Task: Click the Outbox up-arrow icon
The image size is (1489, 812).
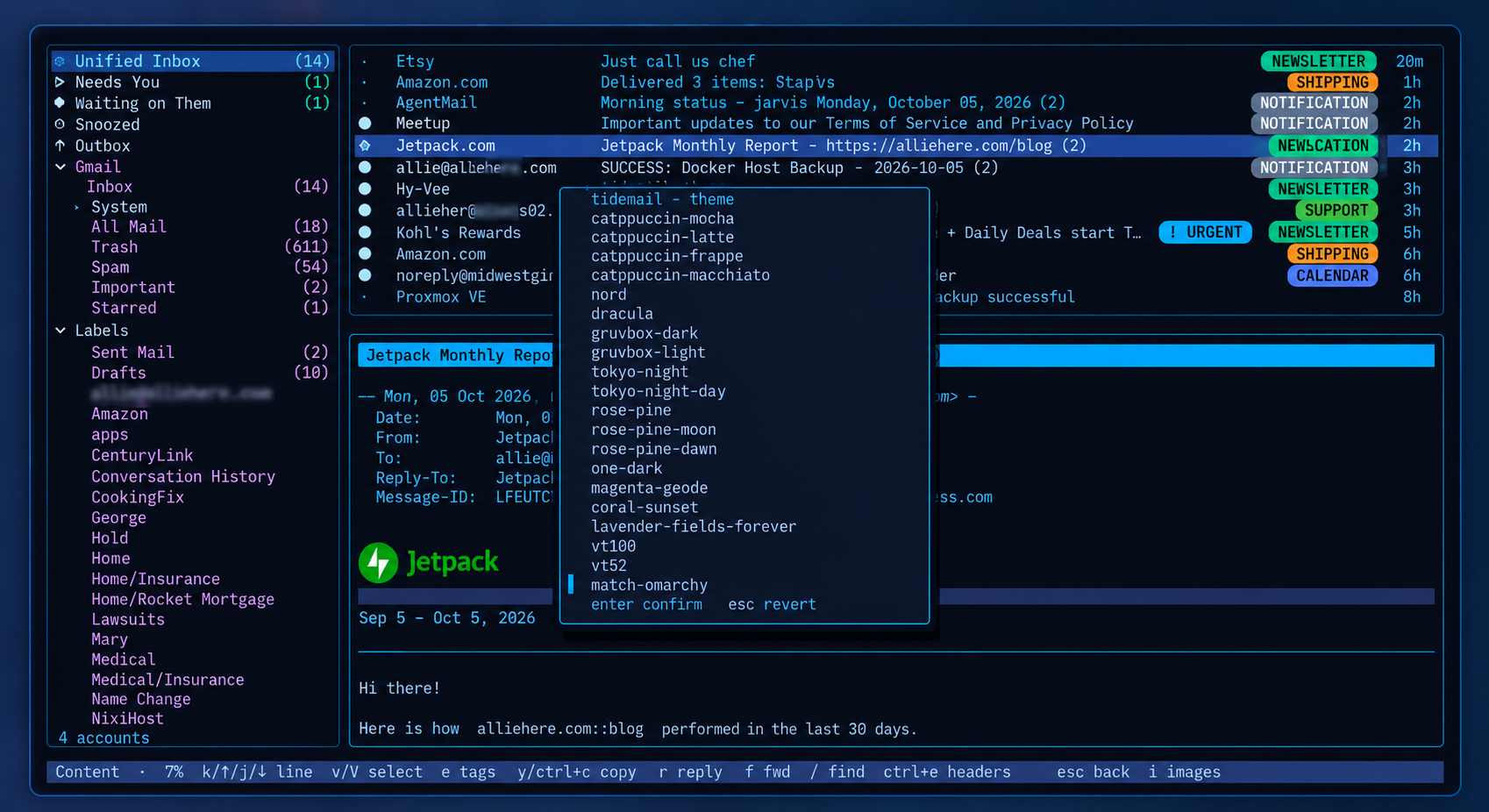Action: click(x=60, y=146)
